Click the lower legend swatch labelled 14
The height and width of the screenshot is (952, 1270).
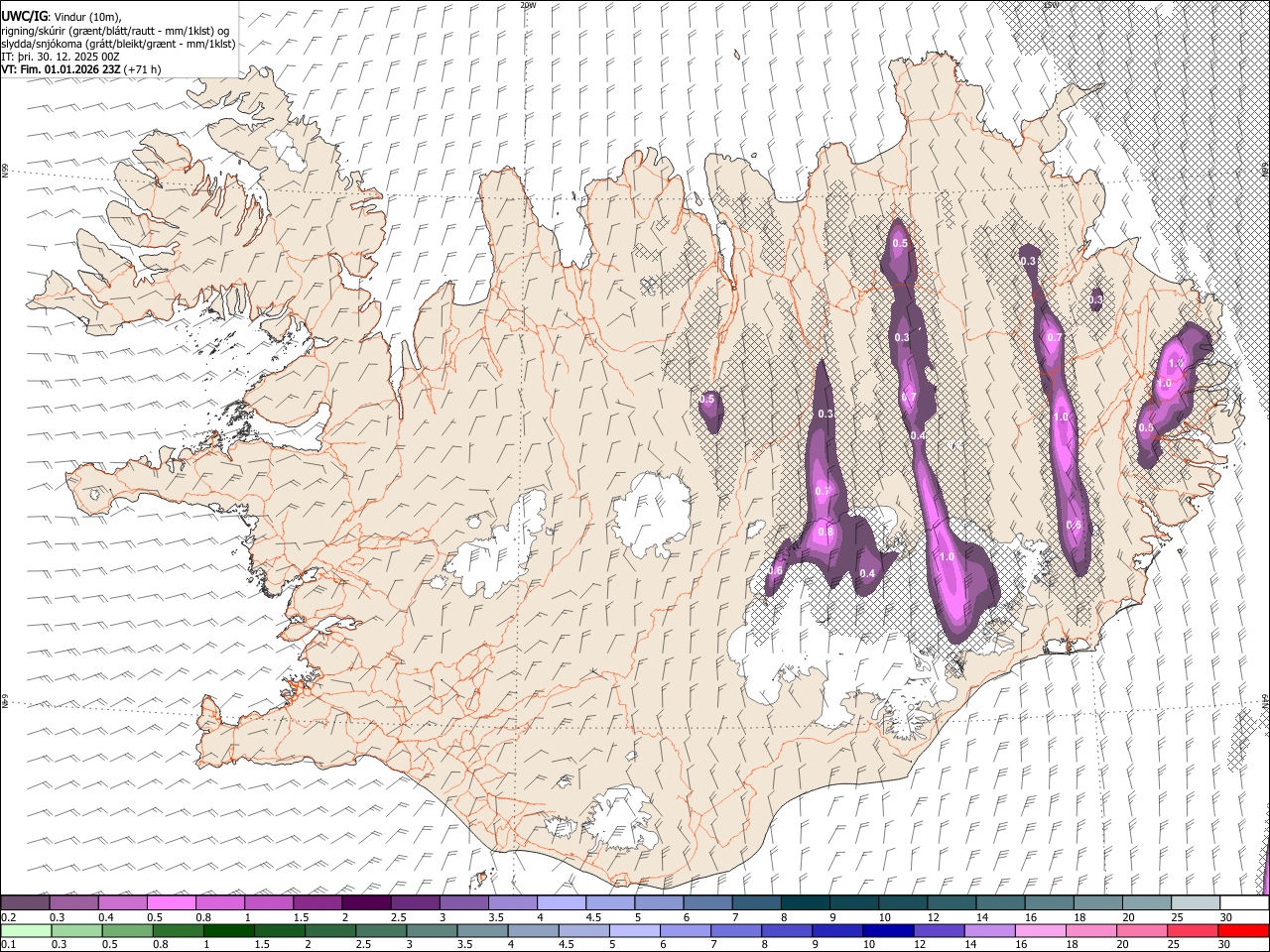[x=989, y=930]
